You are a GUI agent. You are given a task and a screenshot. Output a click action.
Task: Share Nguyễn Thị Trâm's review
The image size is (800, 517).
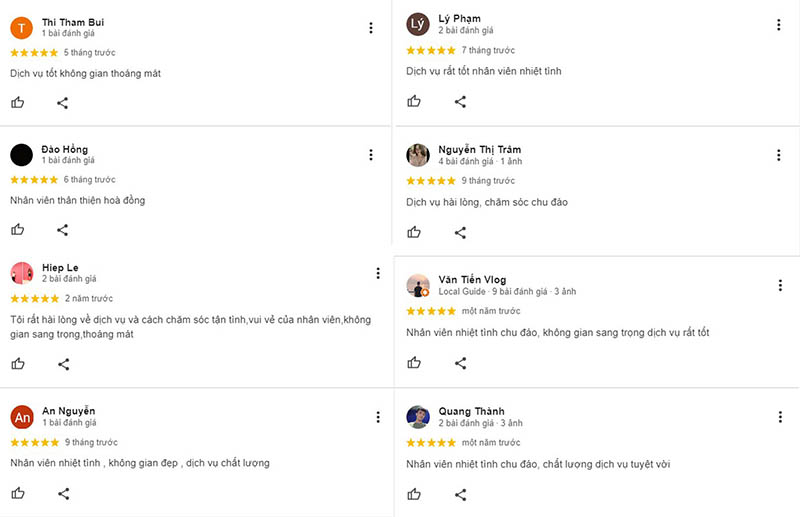[460, 233]
